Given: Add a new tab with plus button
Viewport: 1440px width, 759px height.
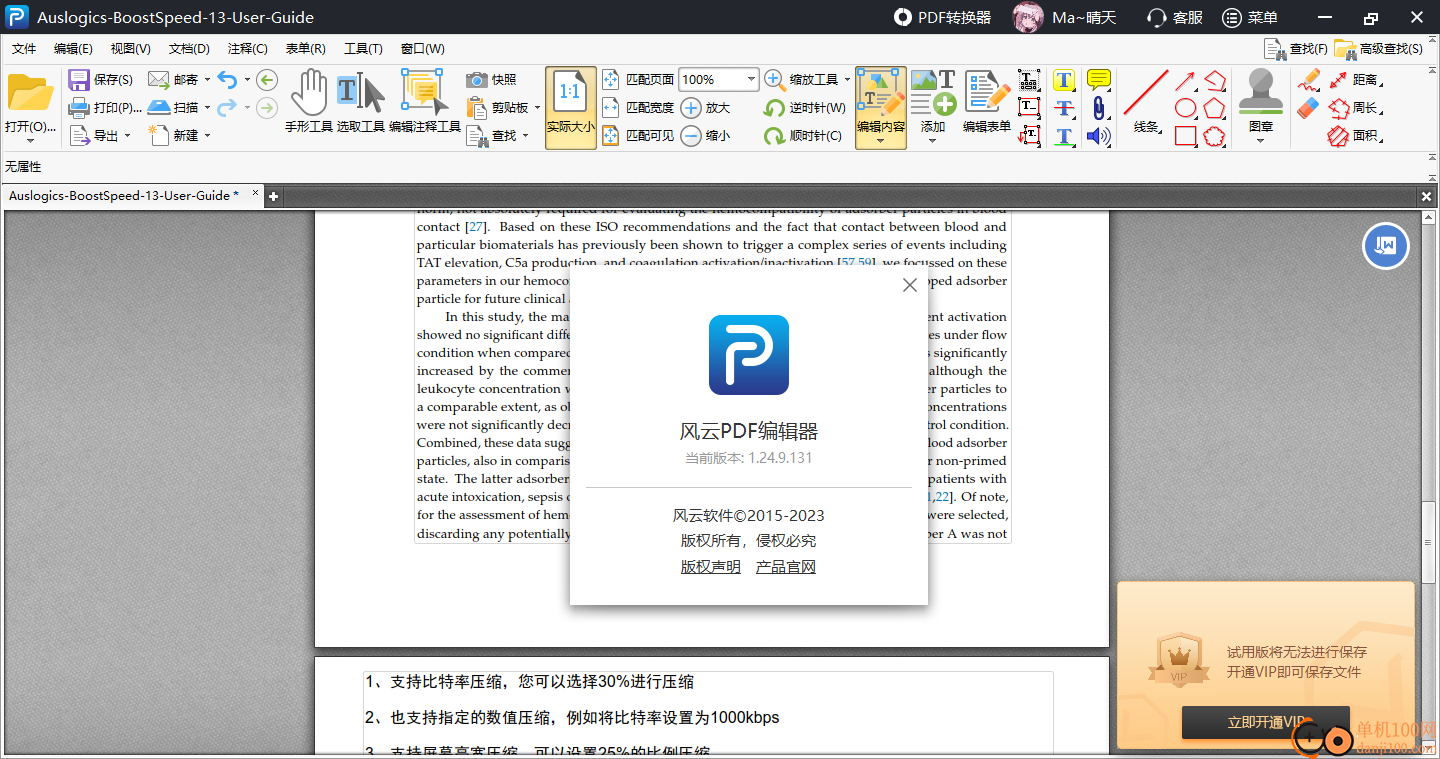Looking at the screenshot, I should coord(273,197).
